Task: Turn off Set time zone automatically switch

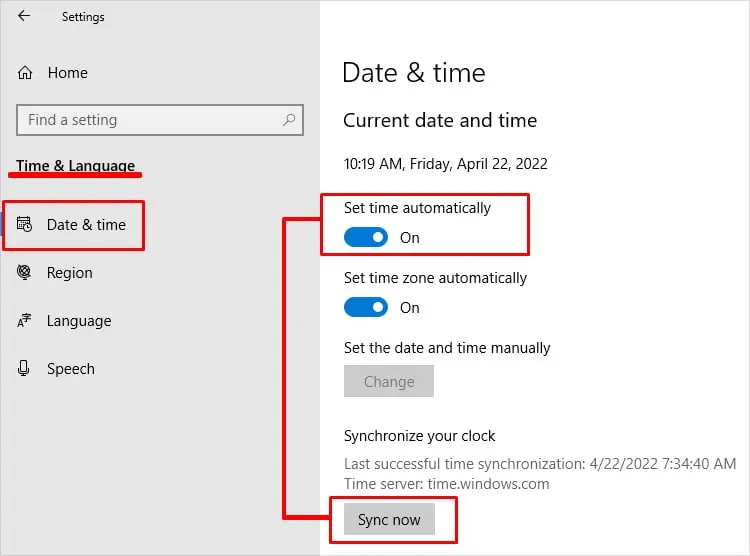Action: [x=366, y=307]
